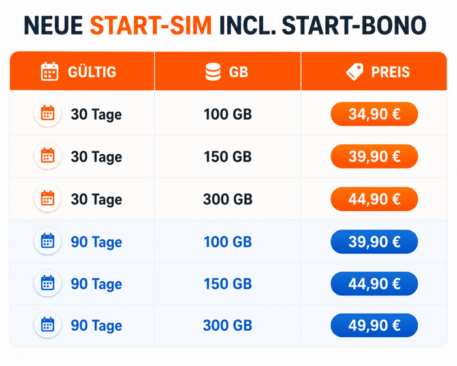The height and width of the screenshot is (366, 457).
Task: Click the blue calendar icon in 300 GB 90 Tage row
Action: click(48, 325)
